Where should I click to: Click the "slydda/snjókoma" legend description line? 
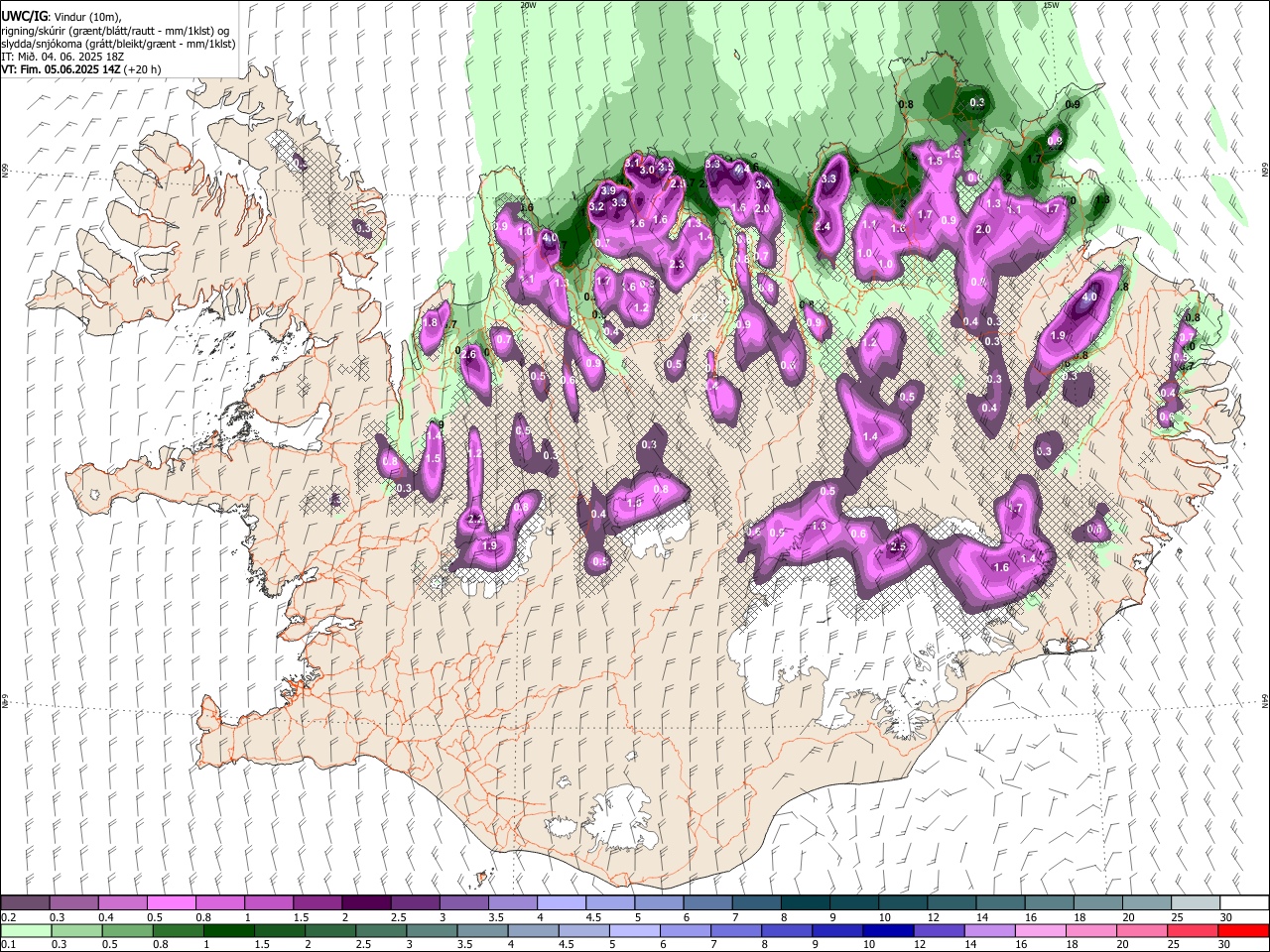tap(118, 44)
